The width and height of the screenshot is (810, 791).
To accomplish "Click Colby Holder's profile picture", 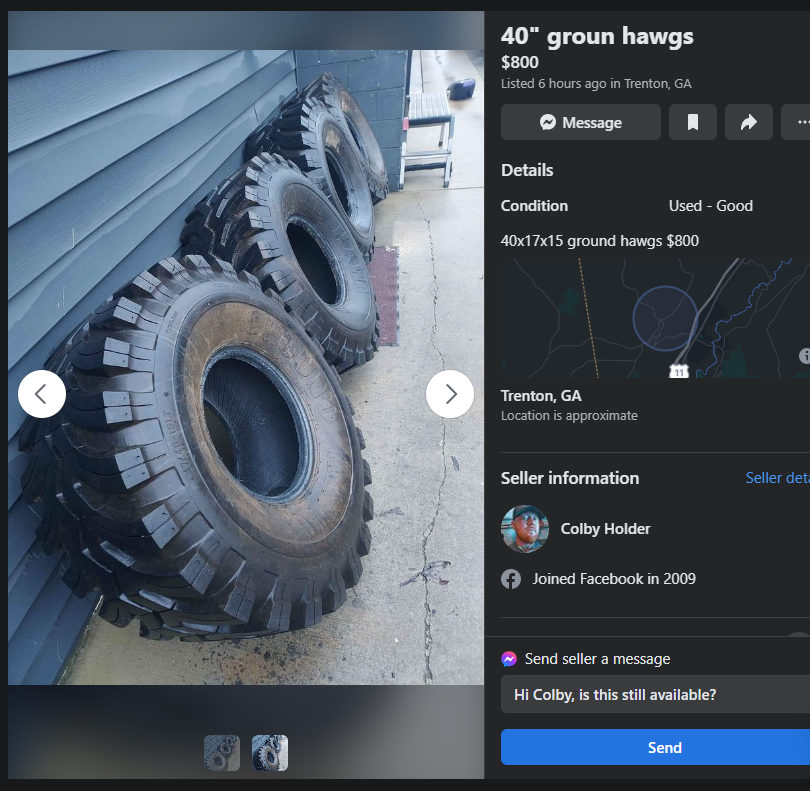I will 525,529.
